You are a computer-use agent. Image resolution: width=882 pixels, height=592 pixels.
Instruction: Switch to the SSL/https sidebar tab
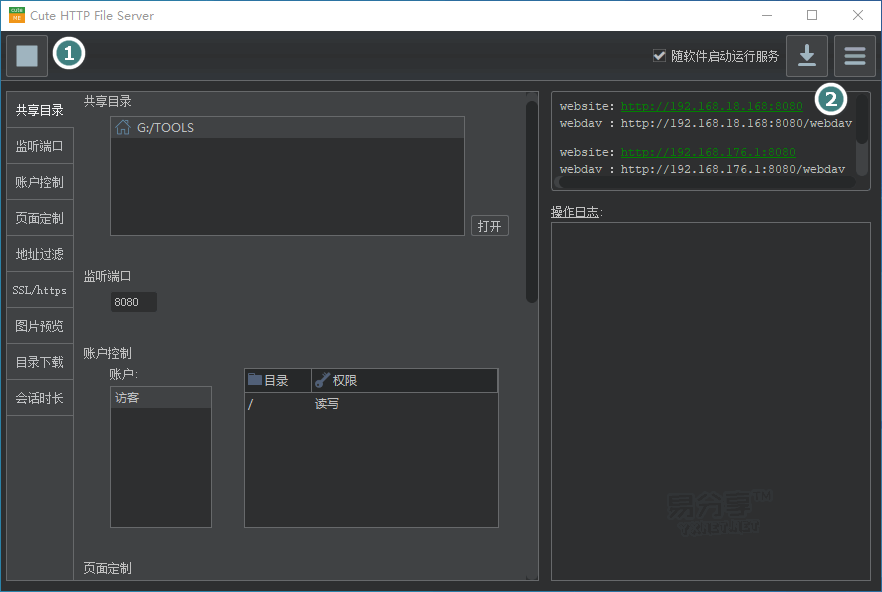39,289
